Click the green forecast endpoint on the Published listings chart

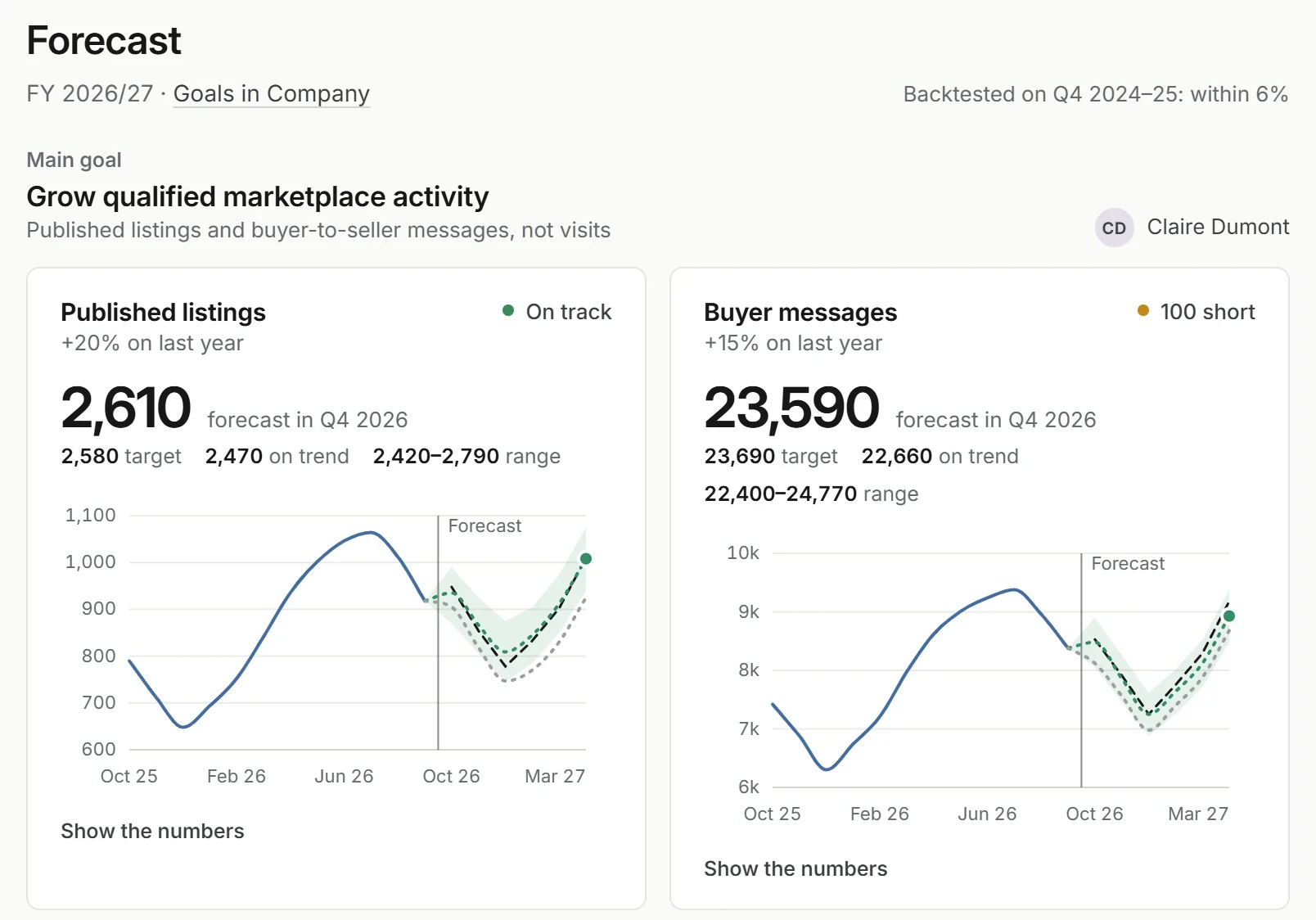click(586, 559)
